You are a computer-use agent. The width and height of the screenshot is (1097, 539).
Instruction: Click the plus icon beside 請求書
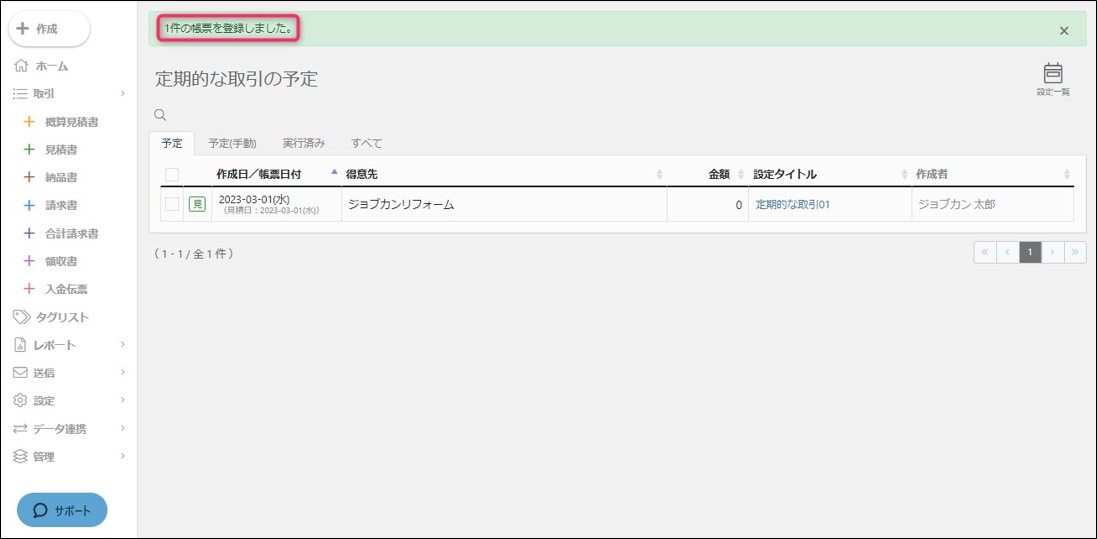pyautogui.click(x=29, y=206)
